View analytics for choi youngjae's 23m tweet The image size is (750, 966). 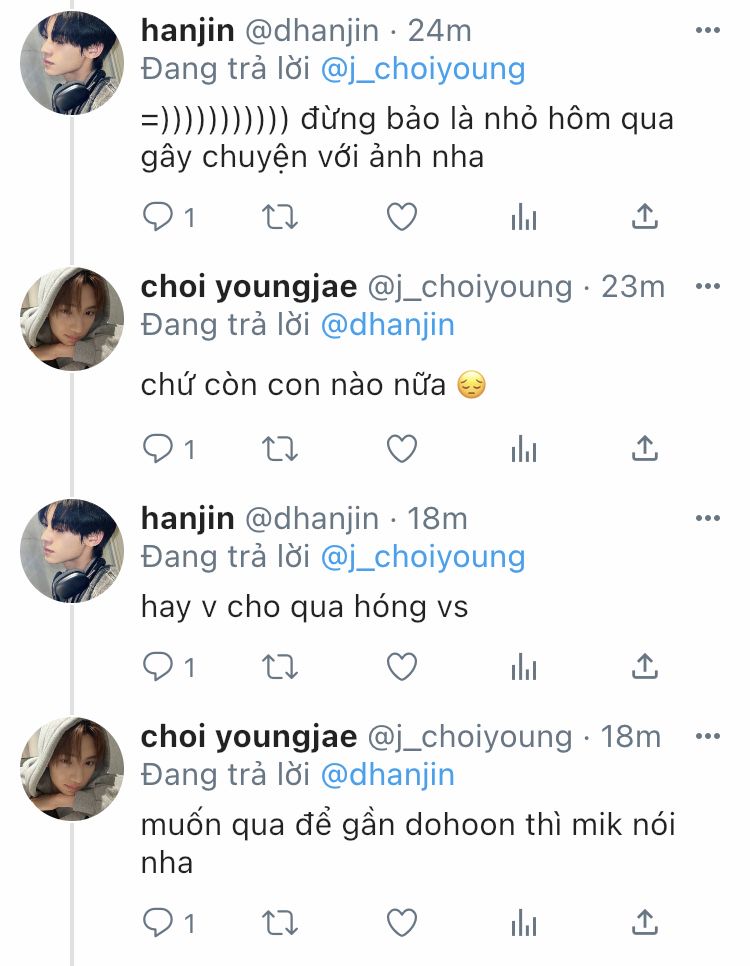point(523,450)
